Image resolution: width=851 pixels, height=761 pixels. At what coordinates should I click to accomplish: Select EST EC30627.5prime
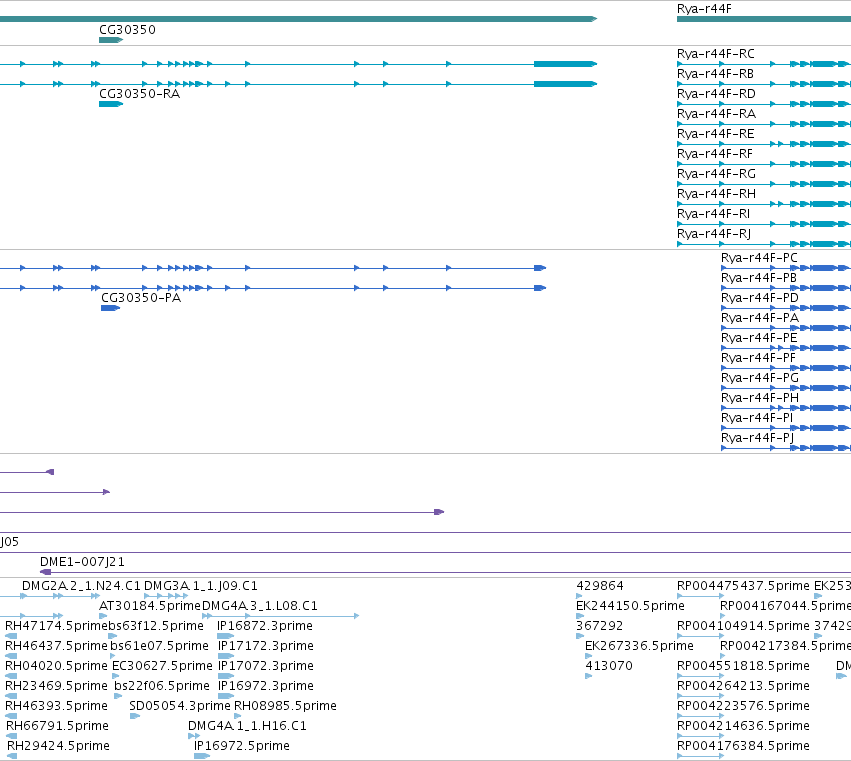click(162, 666)
